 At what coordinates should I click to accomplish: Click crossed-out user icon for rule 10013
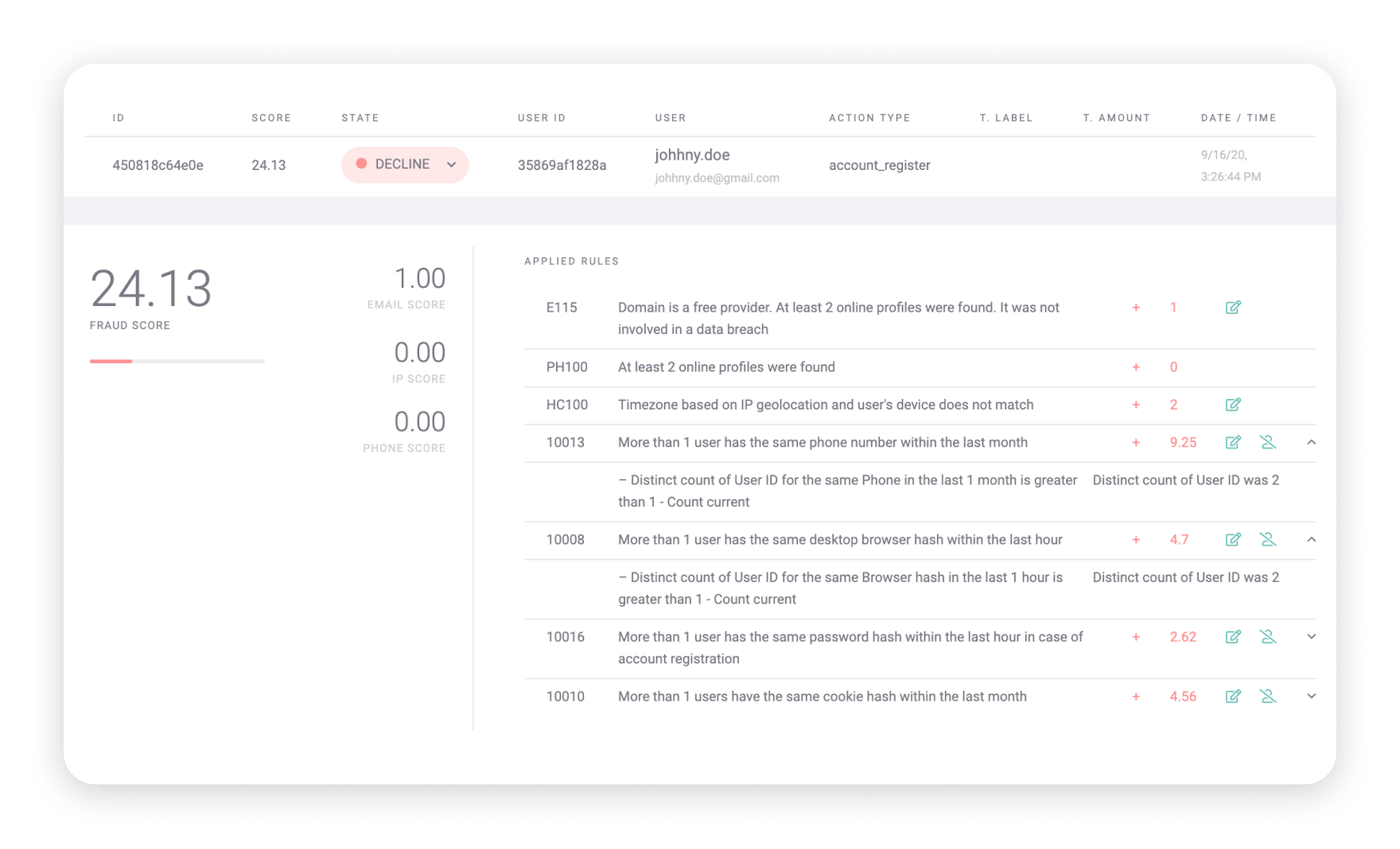coord(1268,442)
